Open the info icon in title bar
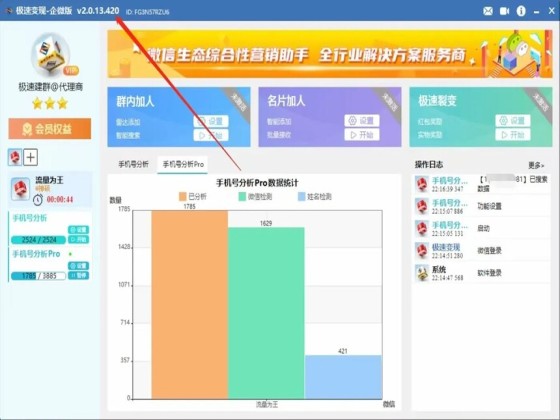The height and width of the screenshot is (420, 560). click(x=521, y=11)
